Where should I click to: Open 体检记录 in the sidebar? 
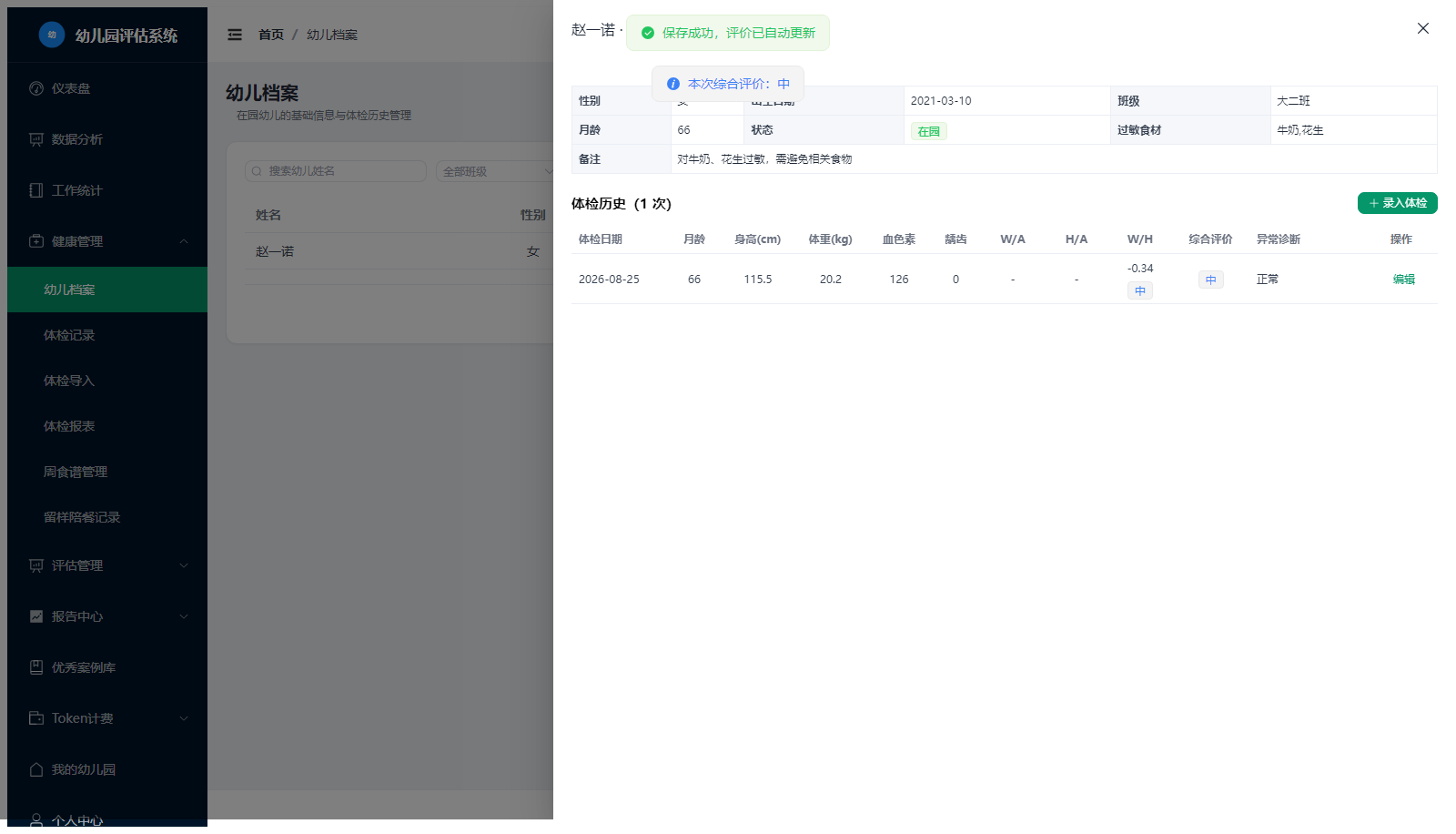(107, 335)
